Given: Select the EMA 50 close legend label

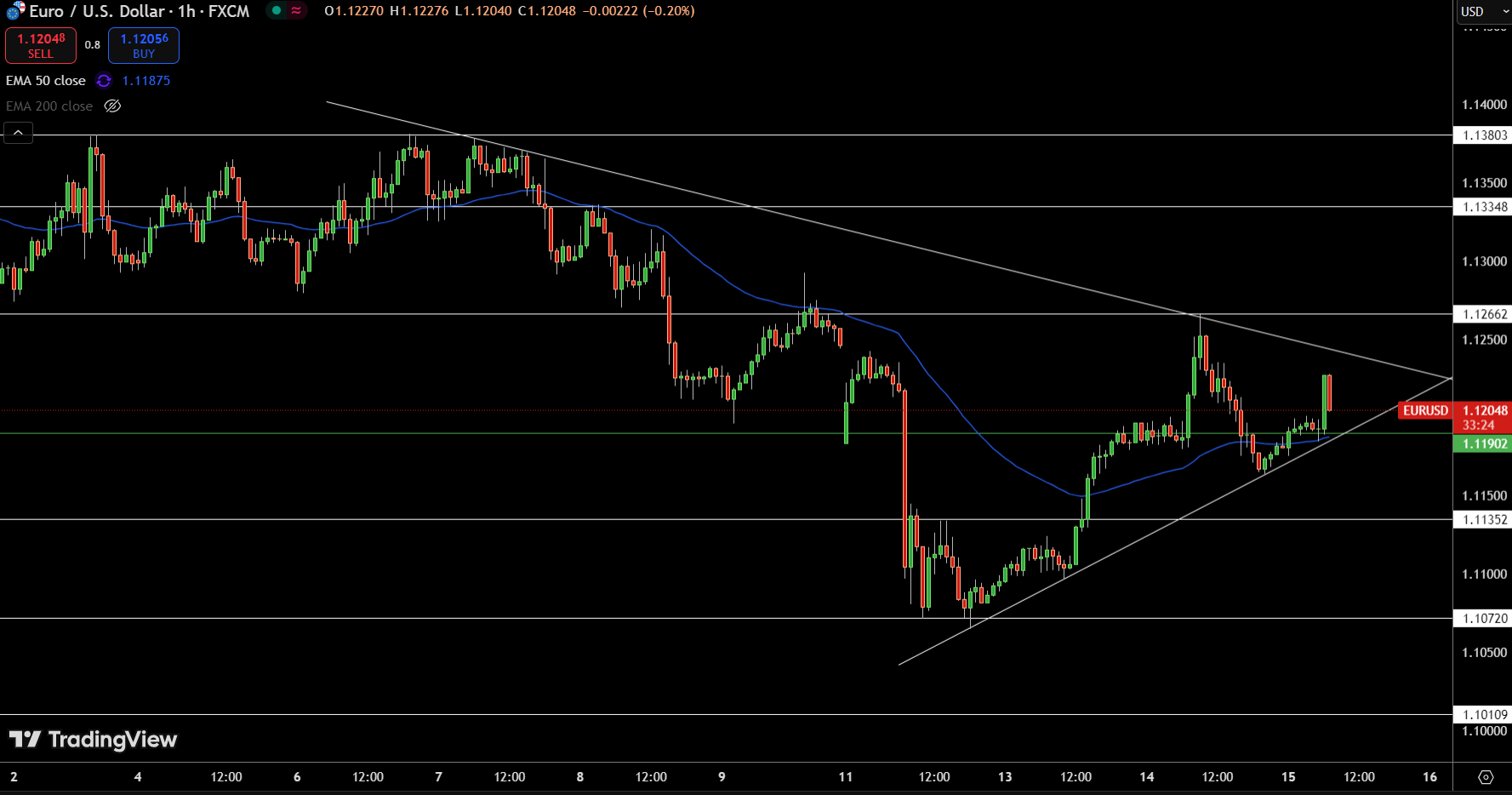Looking at the screenshot, I should coord(46,81).
